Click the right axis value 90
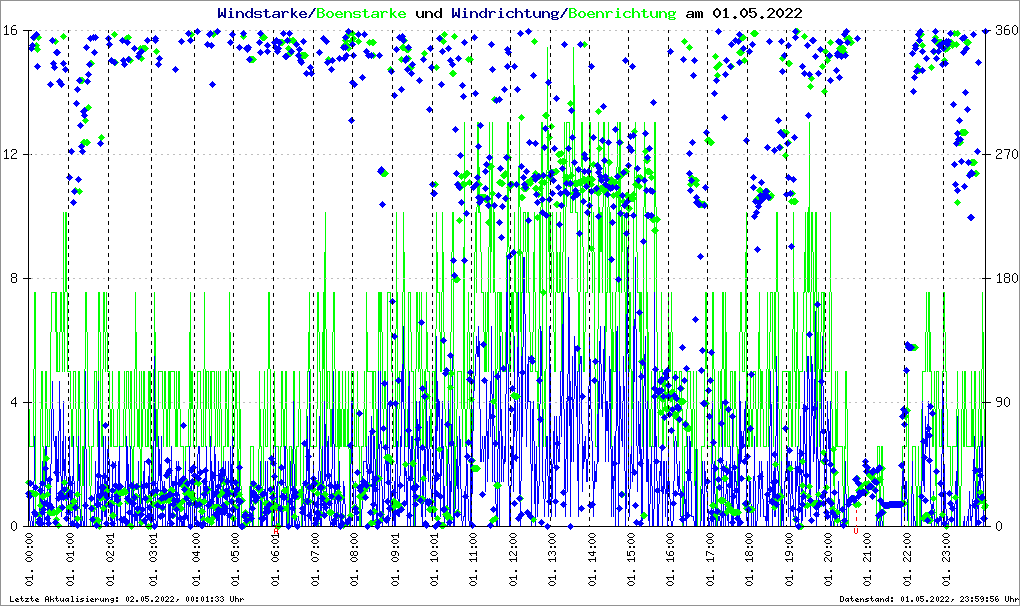 pyautogui.click(x=999, y=403)
